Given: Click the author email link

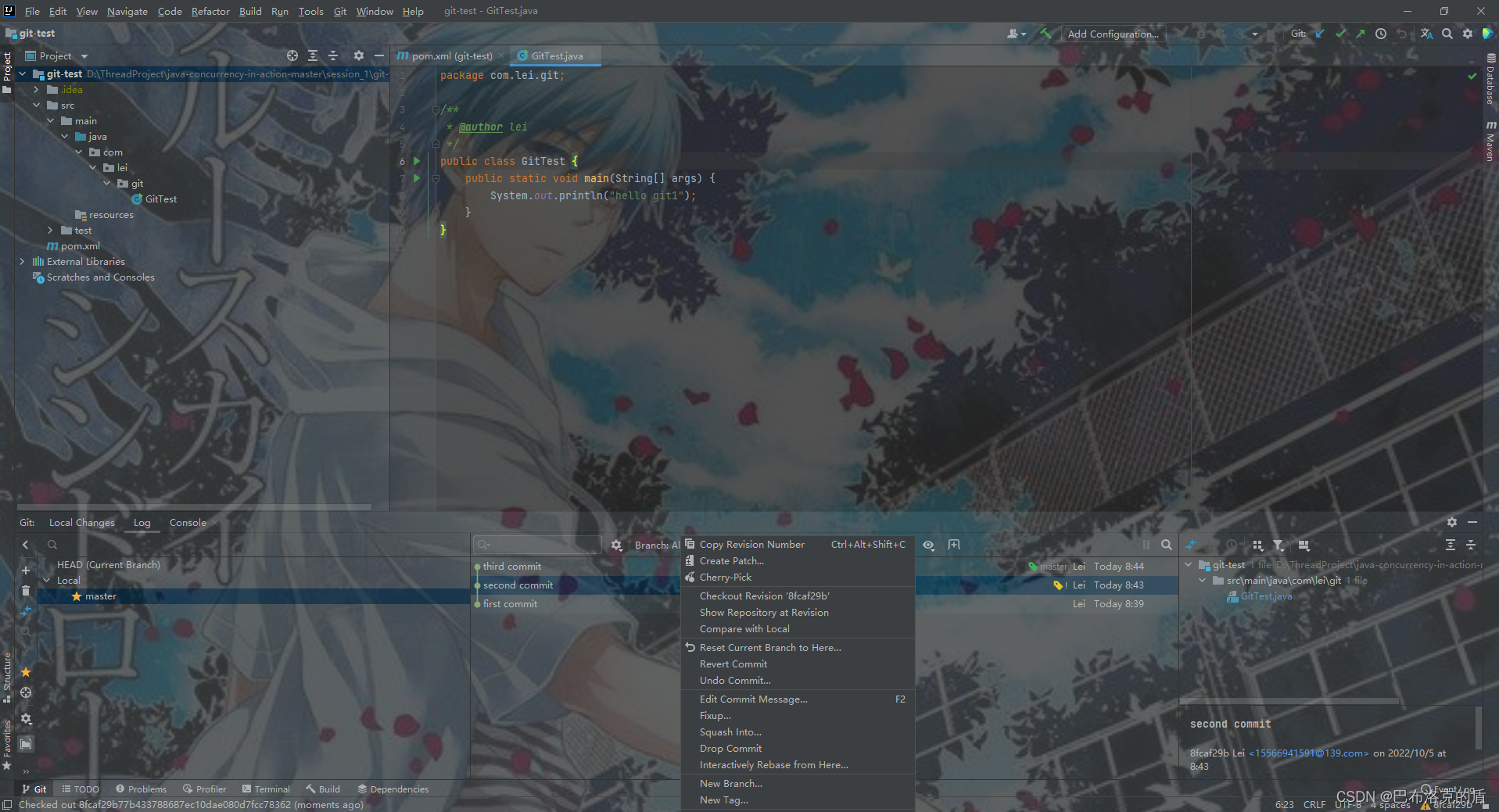Looking at the screenshot, I should (x=1308, y=753).
